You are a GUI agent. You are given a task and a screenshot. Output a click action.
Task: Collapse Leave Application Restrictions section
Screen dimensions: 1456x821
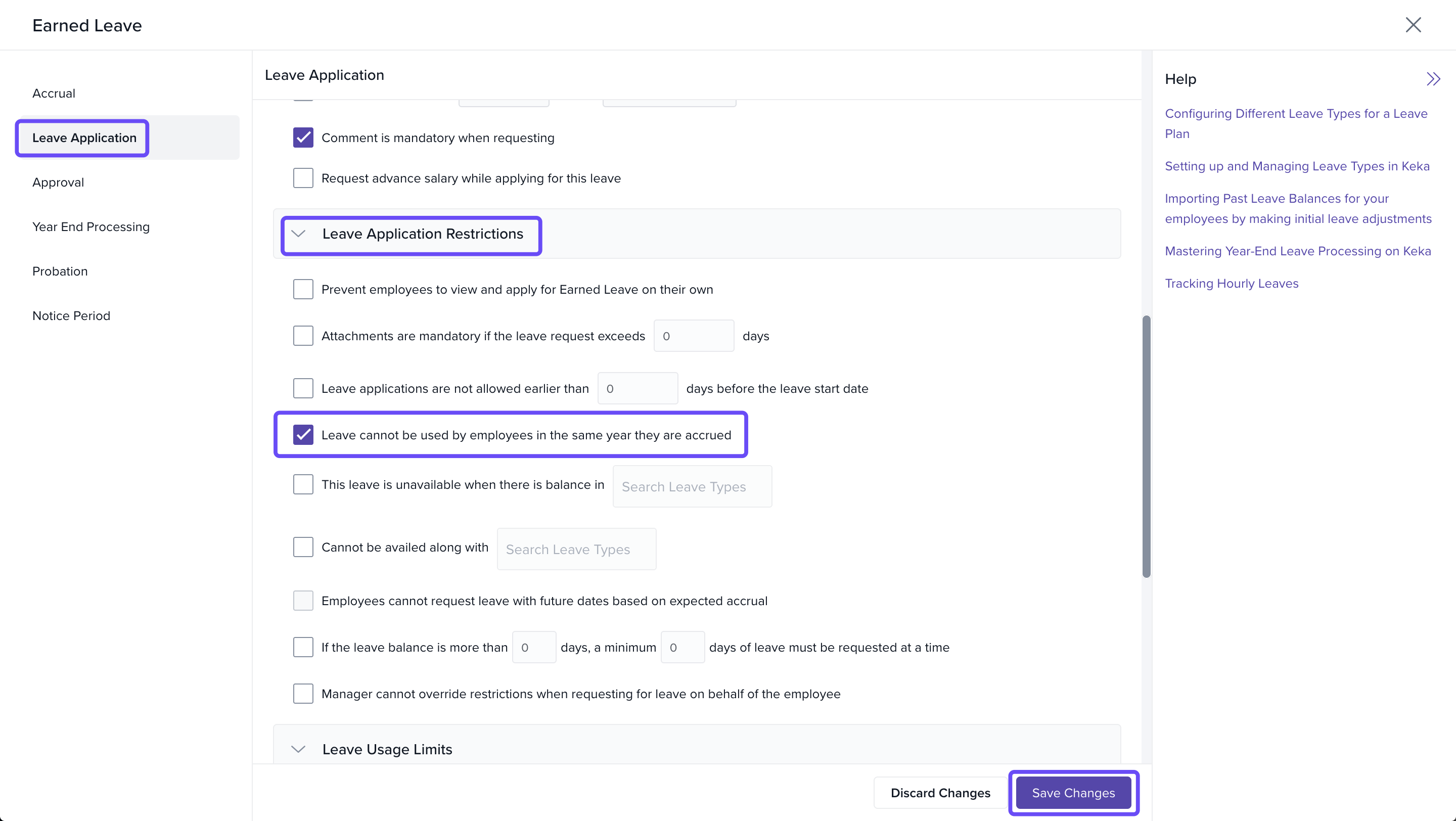(298, 234)
